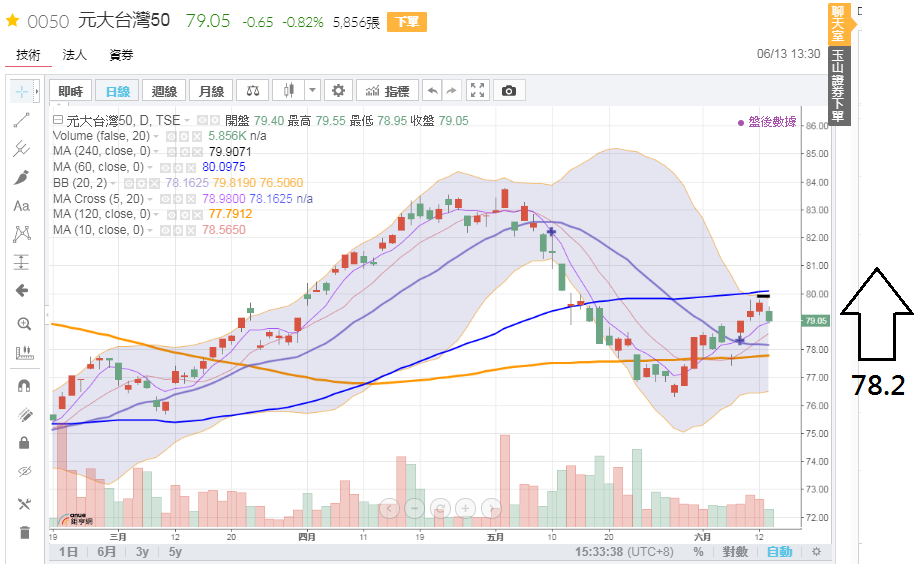Open the 法人 institutional tab
This screenshot has height=580, width=920.
75,55
